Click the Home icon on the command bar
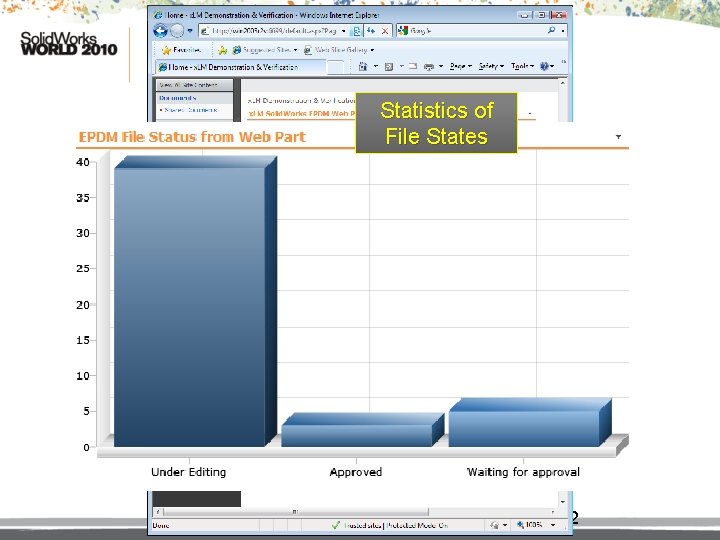 [x=363, y=67]
